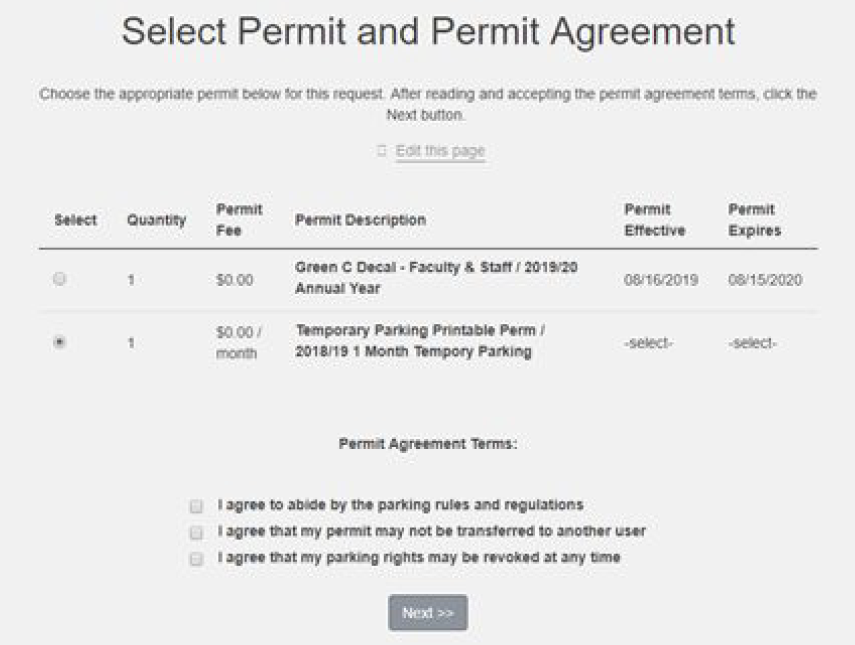Open the Edit this page link
This screenshot has width=855, height=645.
pos(440,151)
